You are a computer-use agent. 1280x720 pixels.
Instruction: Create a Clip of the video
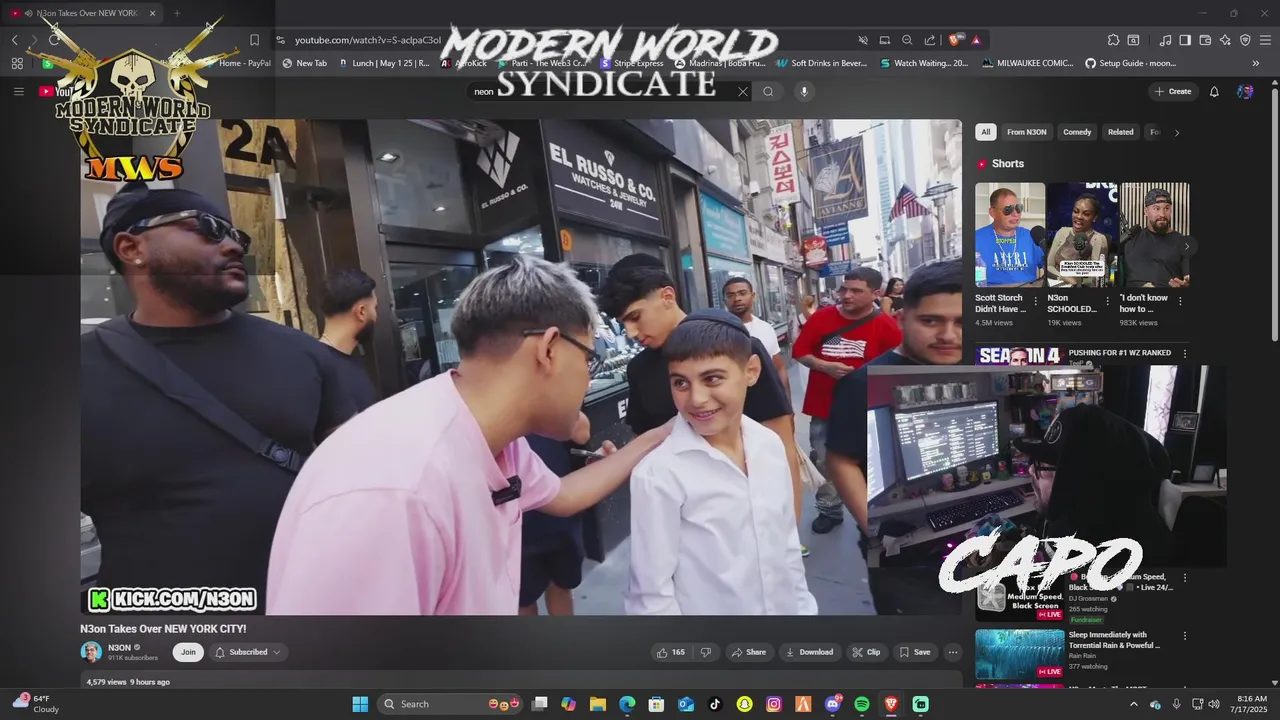[x=866, y=652]
